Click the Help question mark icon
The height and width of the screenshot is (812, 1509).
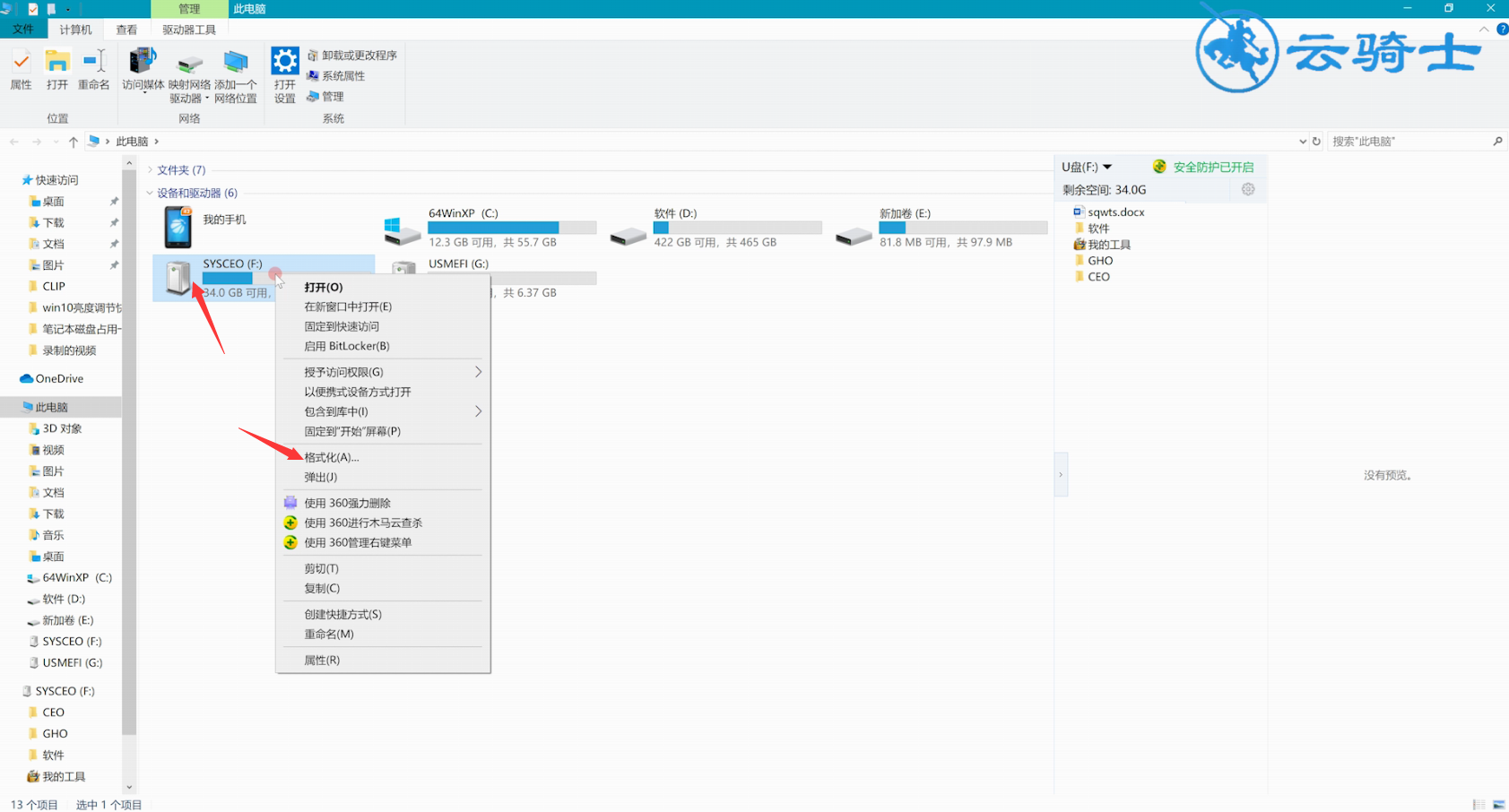1502,30
